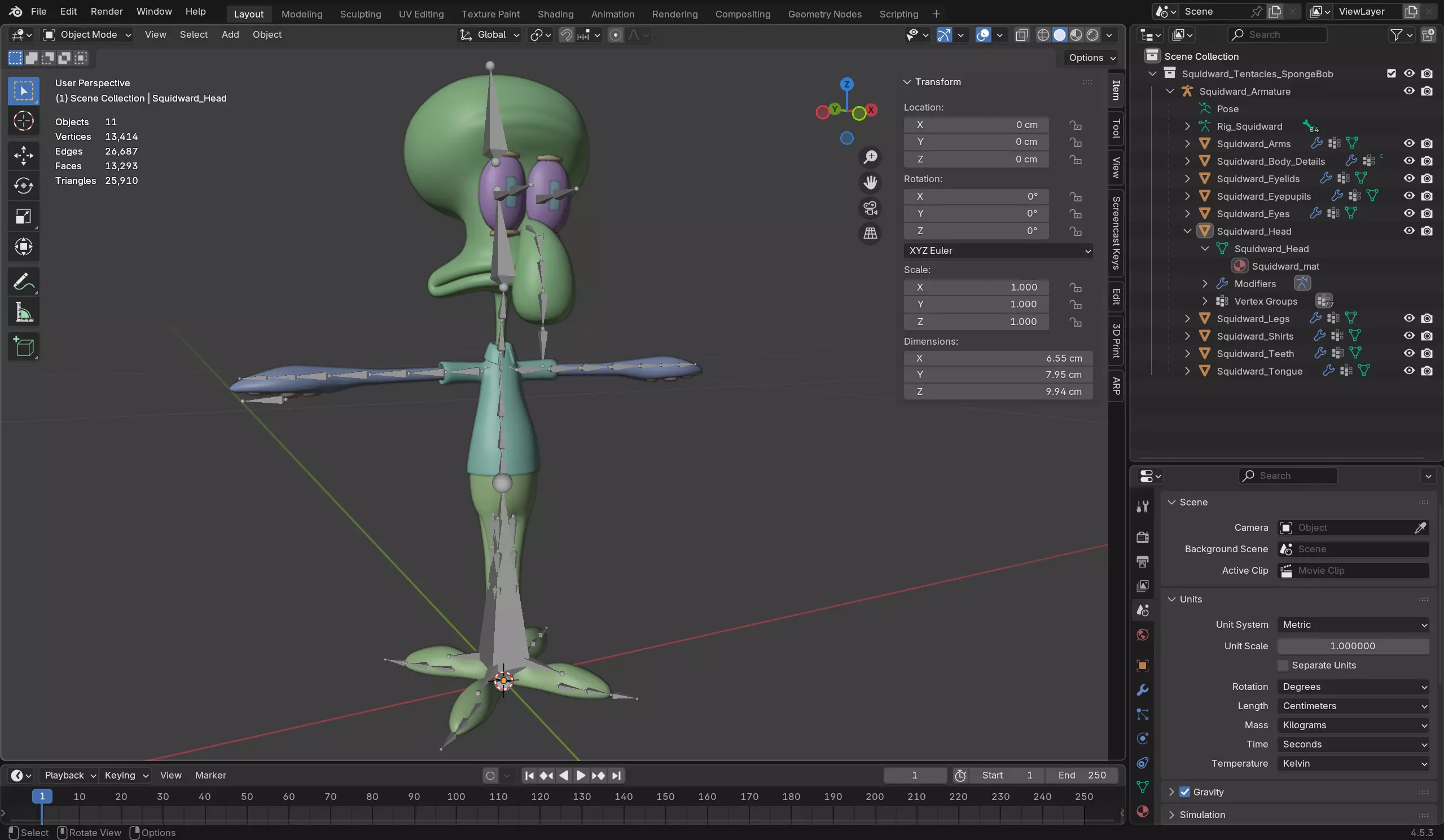
Task: Expand the Vertex Groups row
Action: [1205, 301]
